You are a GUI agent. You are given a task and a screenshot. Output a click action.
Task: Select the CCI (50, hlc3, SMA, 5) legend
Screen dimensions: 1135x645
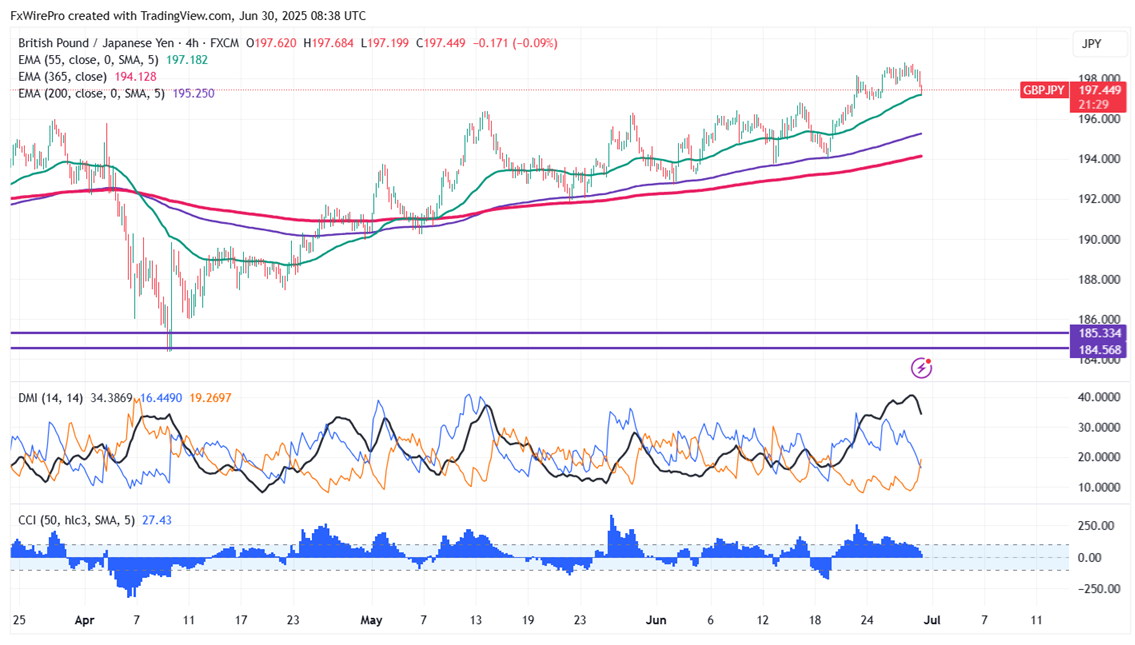coord(76,520)
